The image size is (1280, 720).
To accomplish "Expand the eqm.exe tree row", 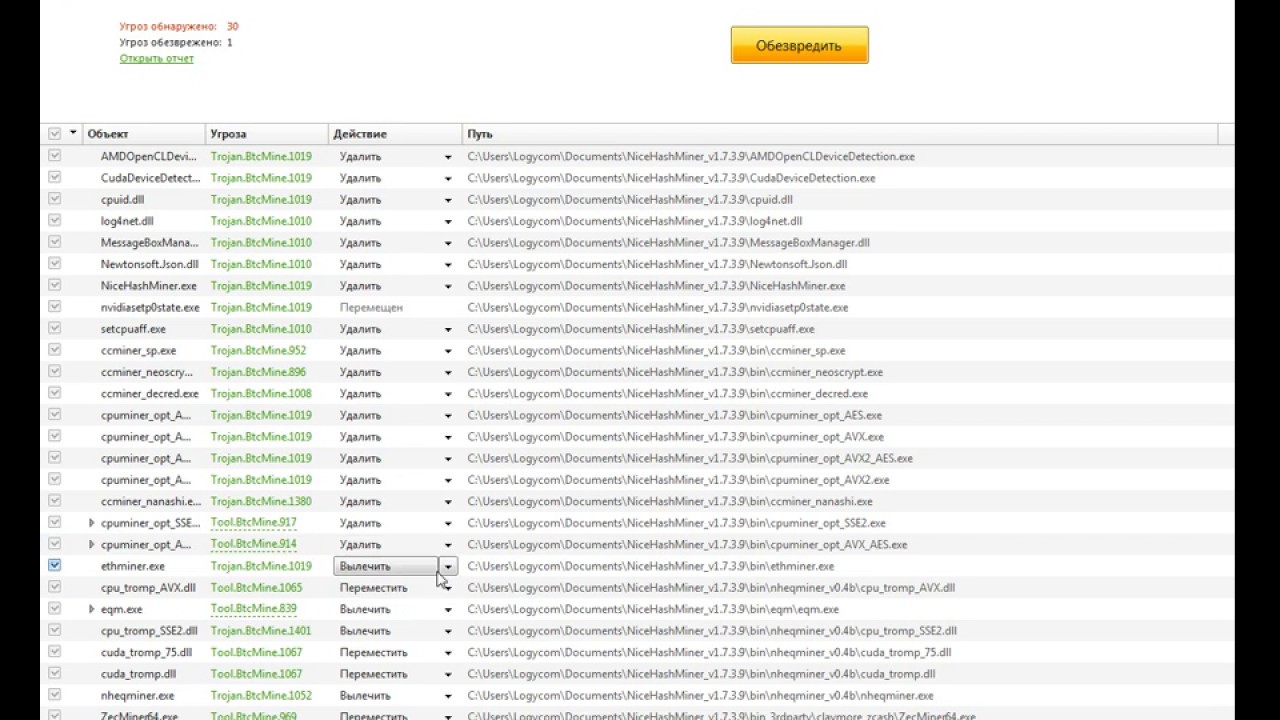I will point(91,609).
